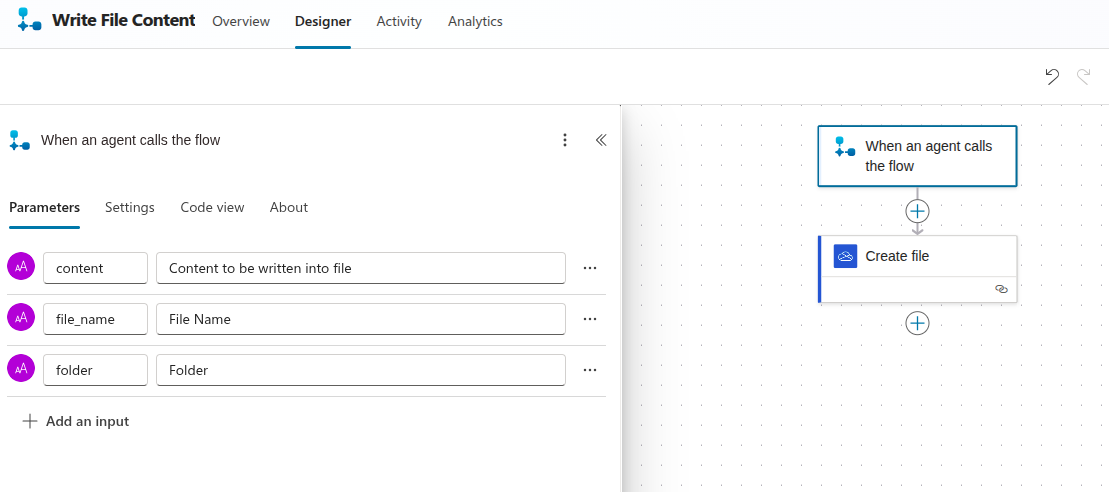This screenshot has height=492, width=1109.
Task: Collapse the panel with double chevron
Action: [601, 140]
